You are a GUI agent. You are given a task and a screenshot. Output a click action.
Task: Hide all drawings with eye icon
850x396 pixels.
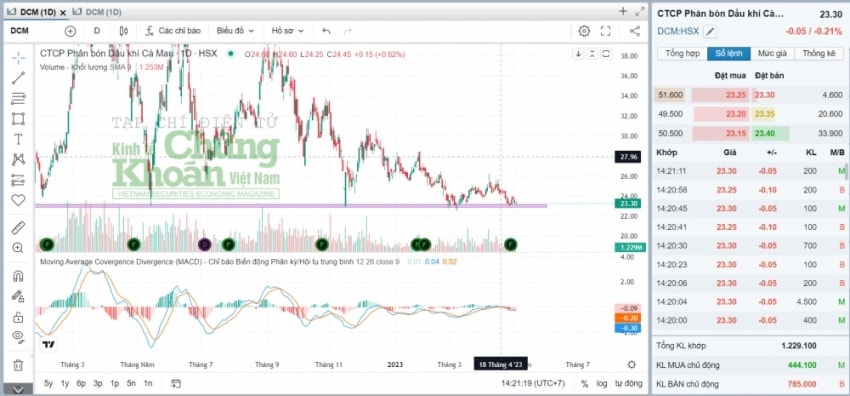pyautogui.click(x=18, y=337)
